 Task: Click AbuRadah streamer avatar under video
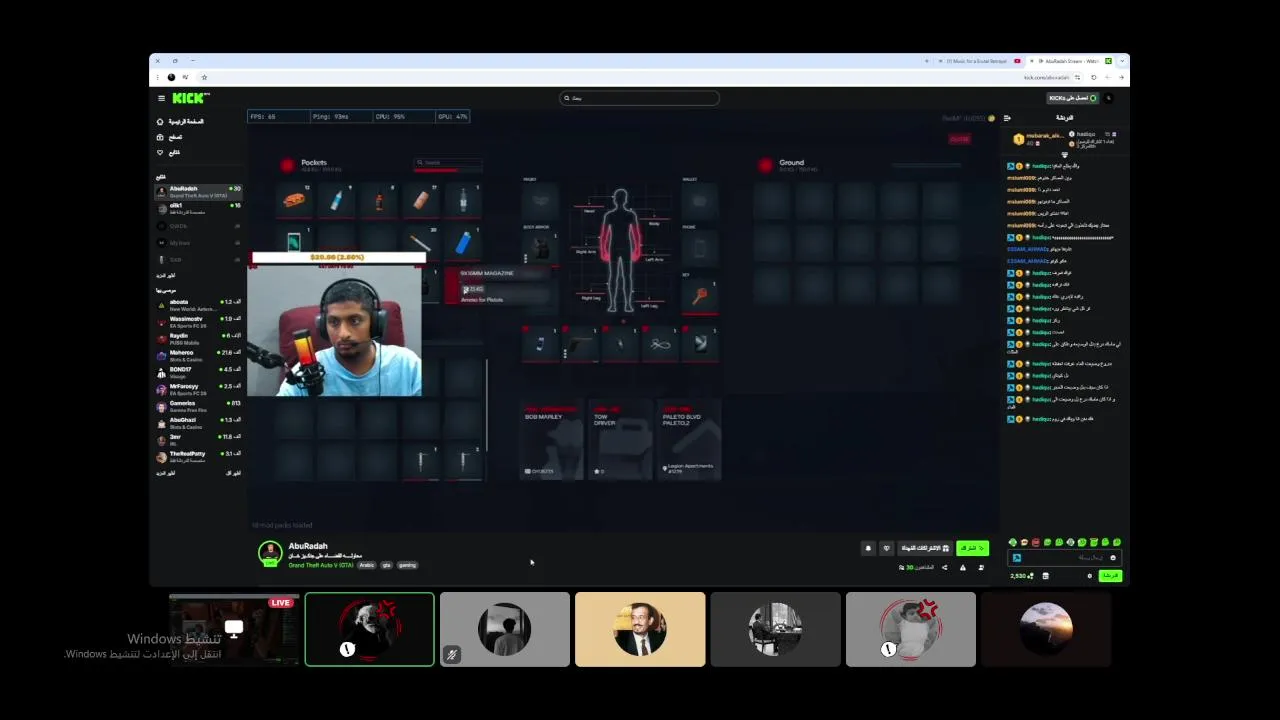tap(270, 553)
